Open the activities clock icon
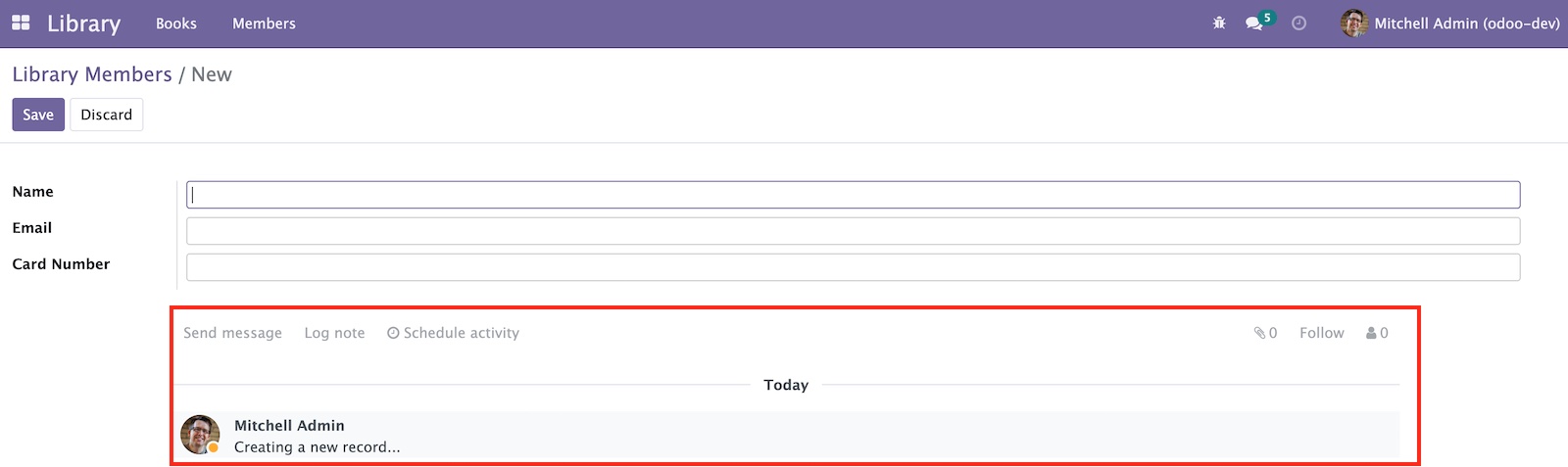The height and width of the screenshot is (467, 1568). (1298, 23)
